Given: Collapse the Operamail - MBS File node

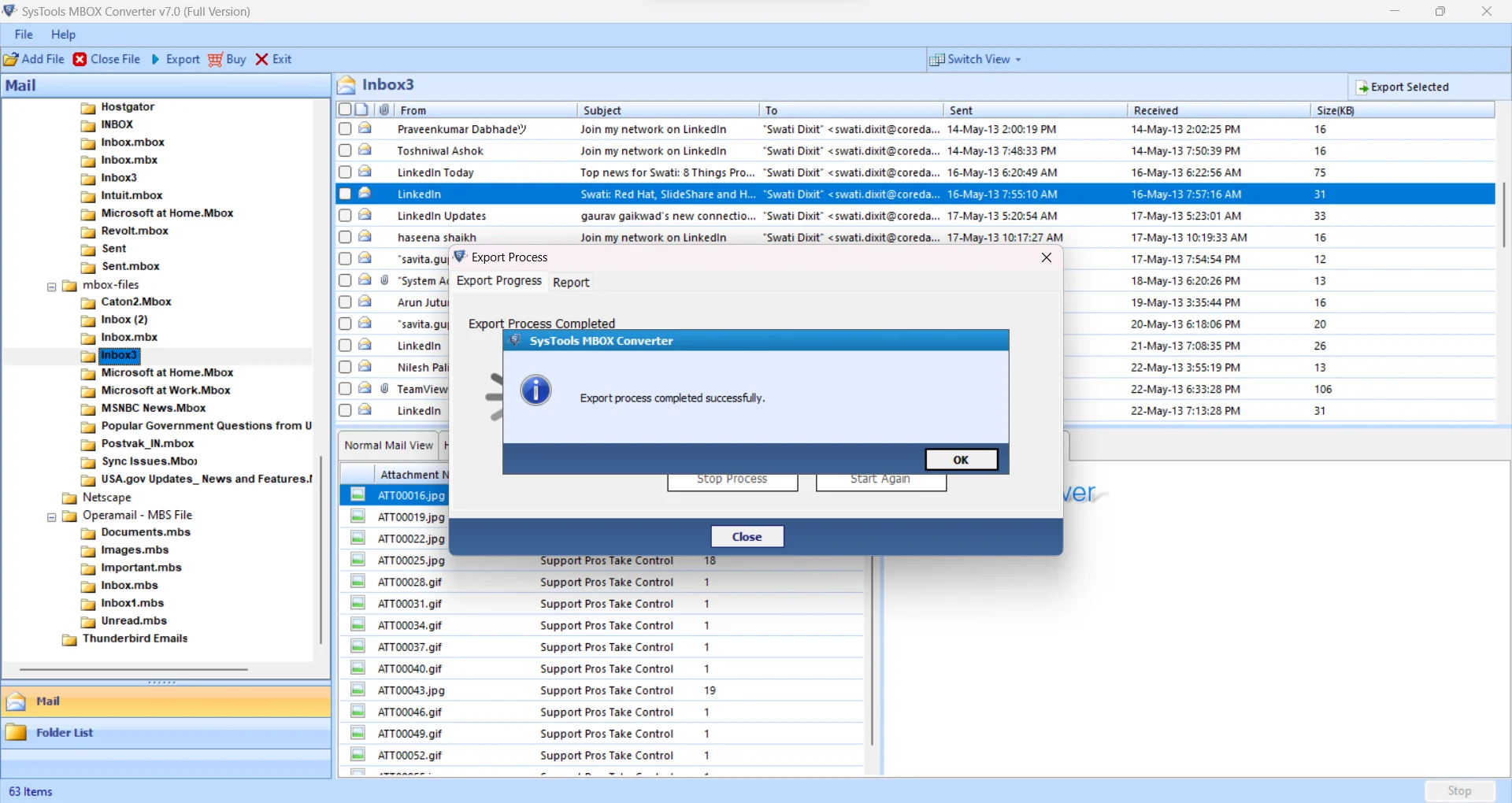Looking at the screenshot, I should [52, 517].
